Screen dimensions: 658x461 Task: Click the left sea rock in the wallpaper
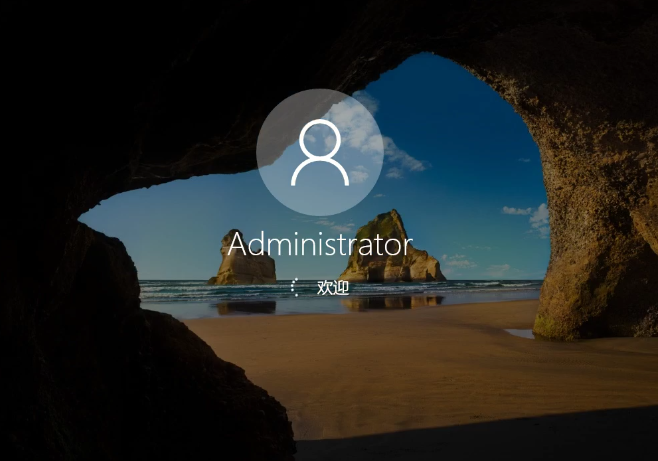pyautogui.click(x=243, y=260)
